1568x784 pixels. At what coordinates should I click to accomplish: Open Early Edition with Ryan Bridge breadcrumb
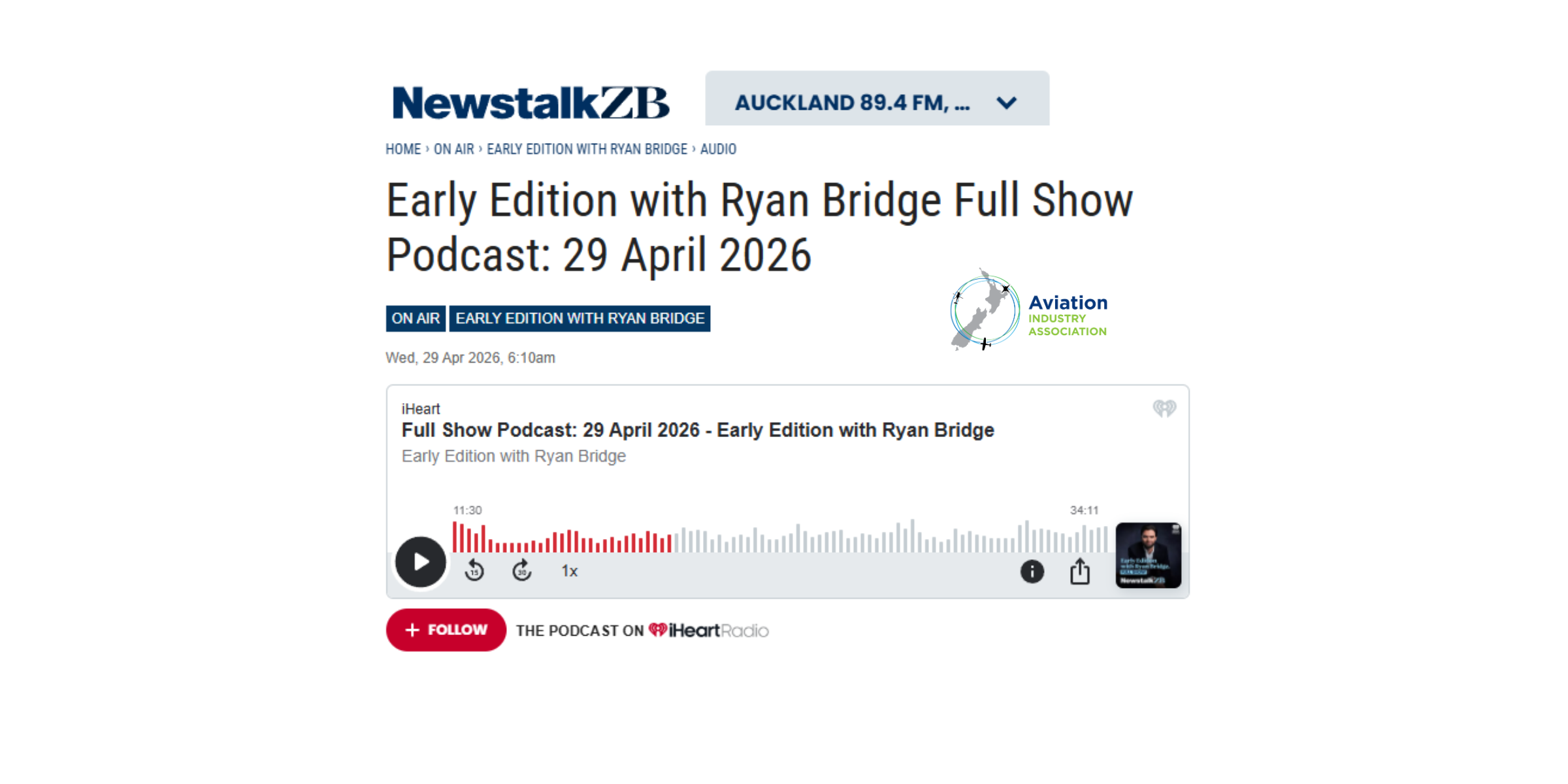click(x=587, y=150)
